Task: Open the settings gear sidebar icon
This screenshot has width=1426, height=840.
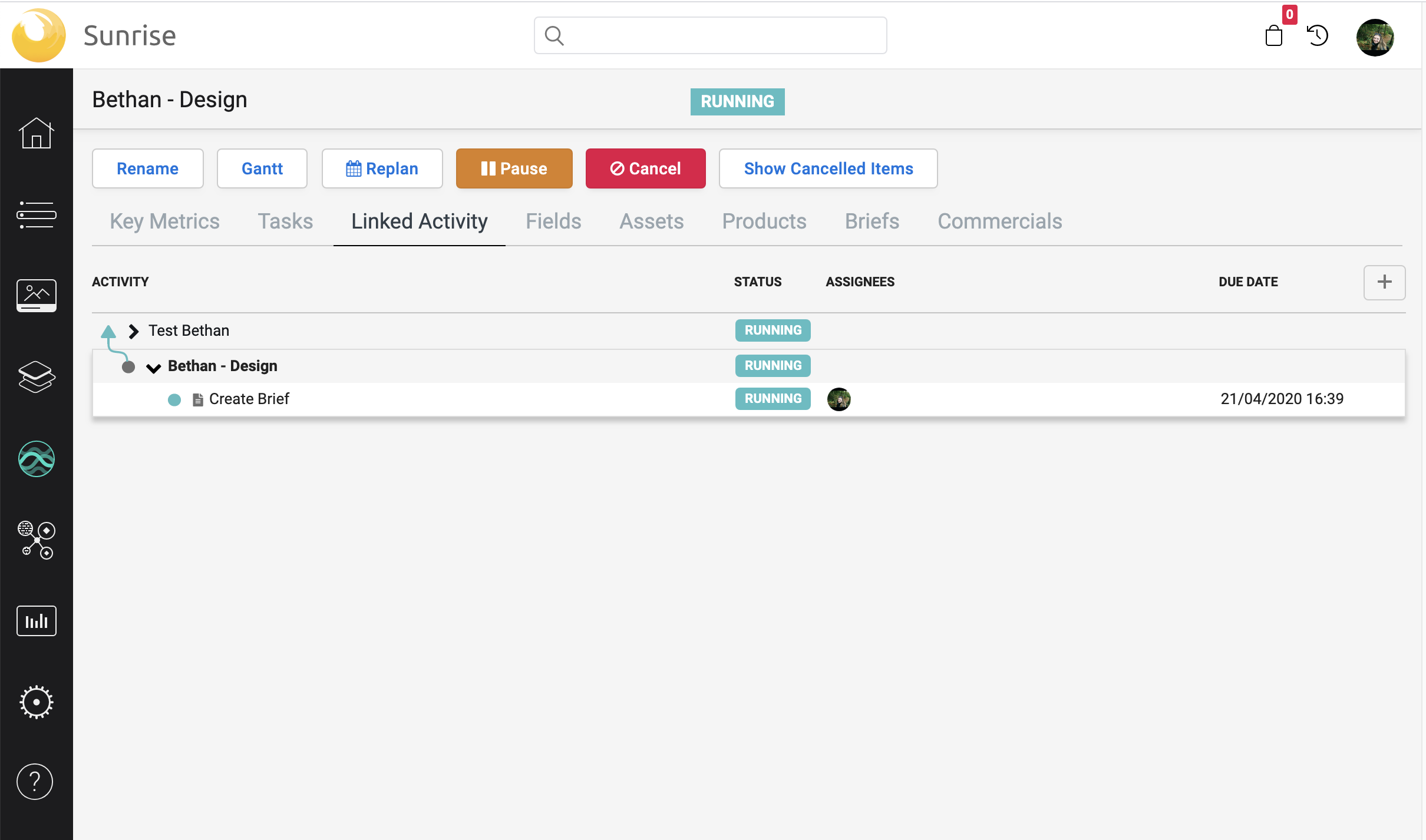Action: tap(36, 702)
